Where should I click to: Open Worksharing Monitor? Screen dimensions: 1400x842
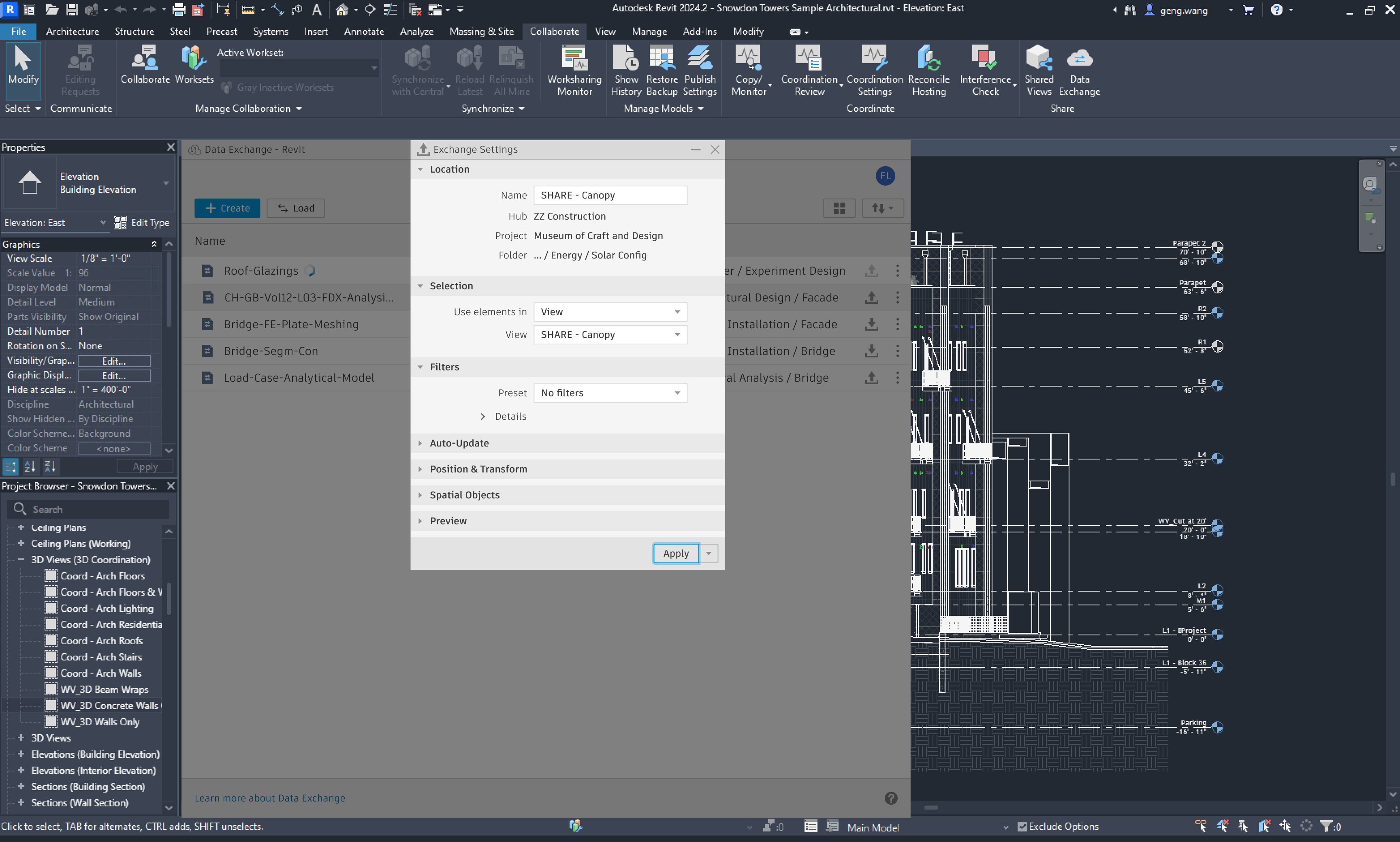(574, 71)
